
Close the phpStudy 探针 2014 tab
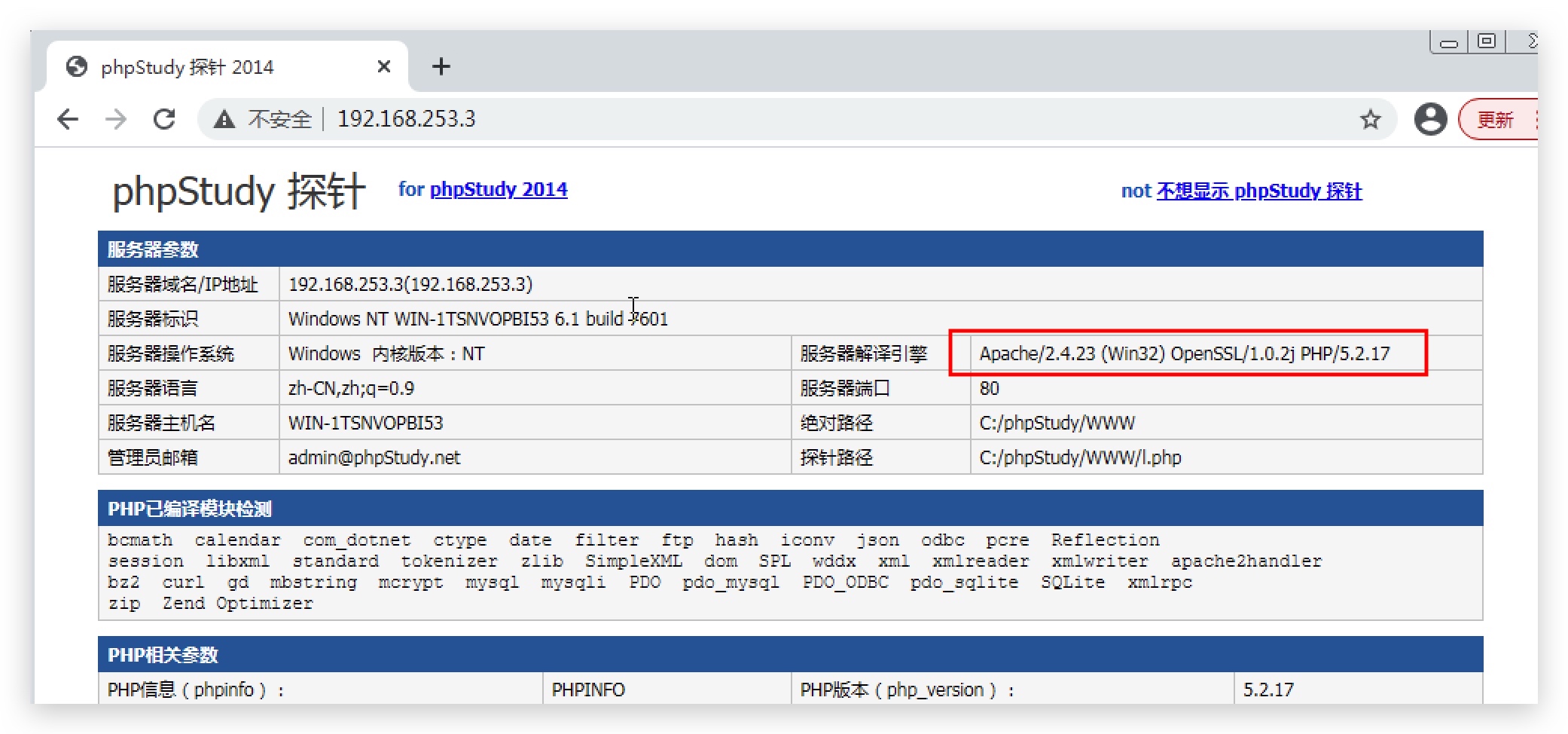pos(383,67)
